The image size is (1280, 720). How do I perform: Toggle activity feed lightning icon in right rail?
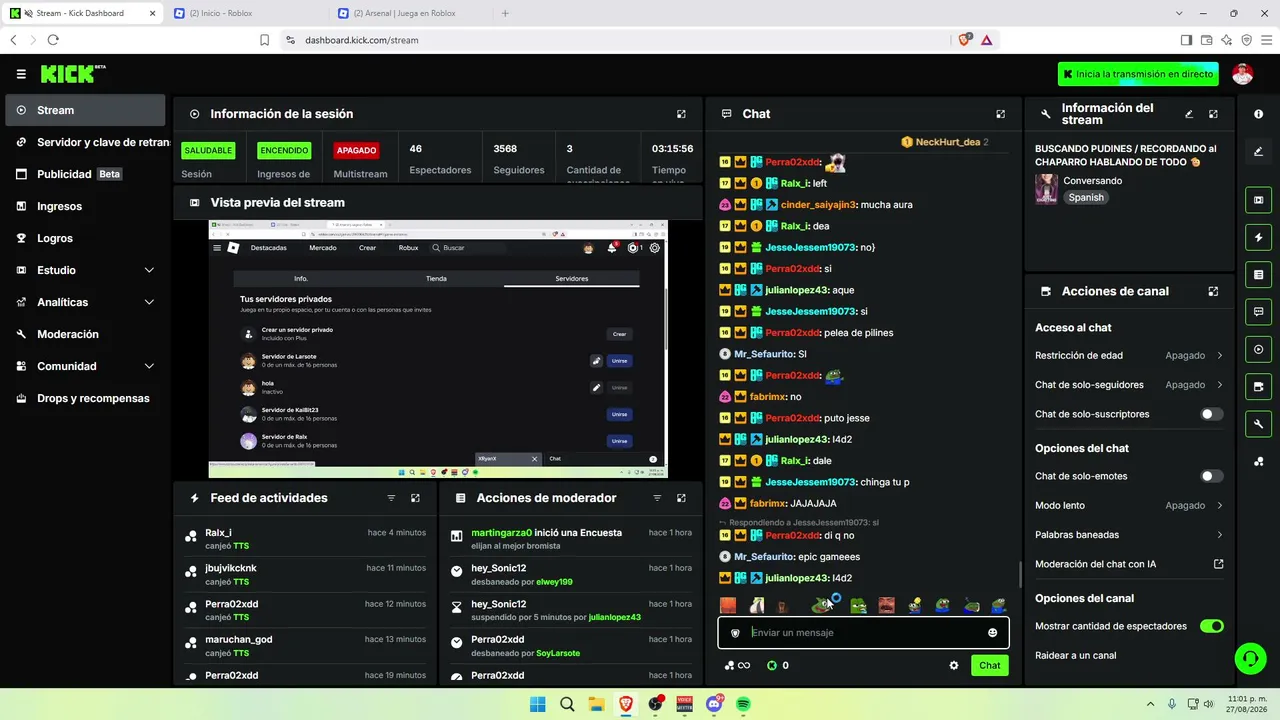1258,237
